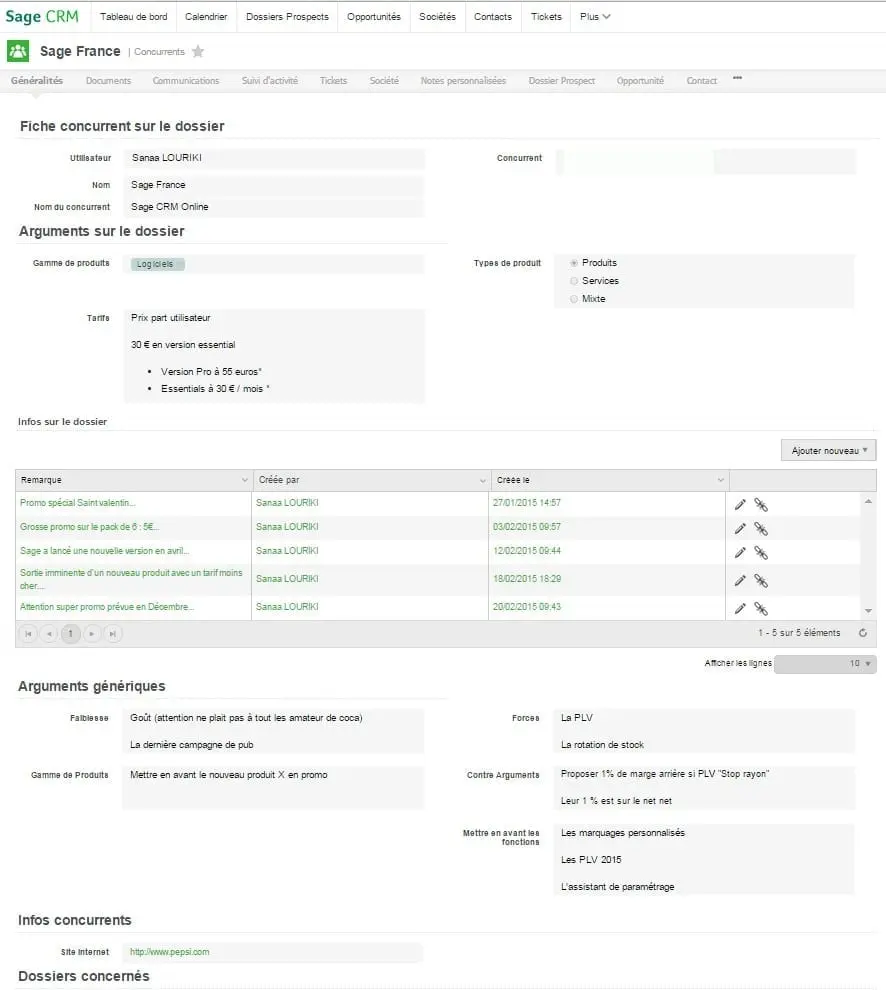Select page 1 in grid pager
The width and height of the screenshot is (886, 990).
point(71,633)
